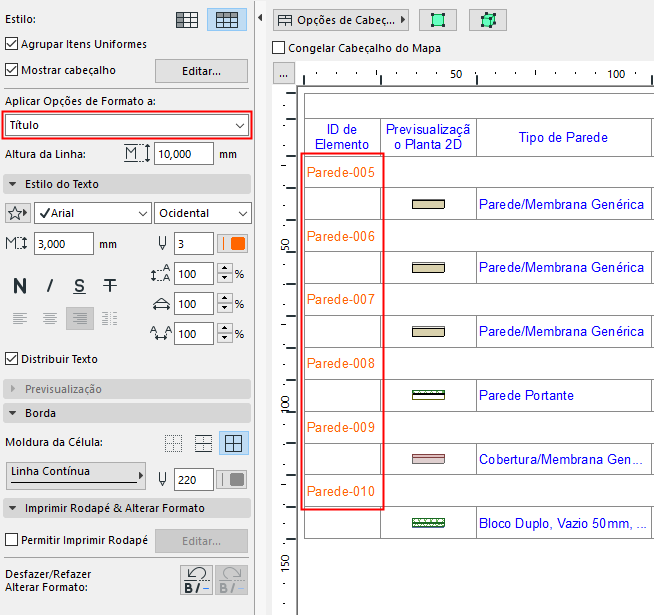Choose horizontal-only cell frame border option
Screen dimensions: 654x615
pyautogui.click(x=204, y=443)
